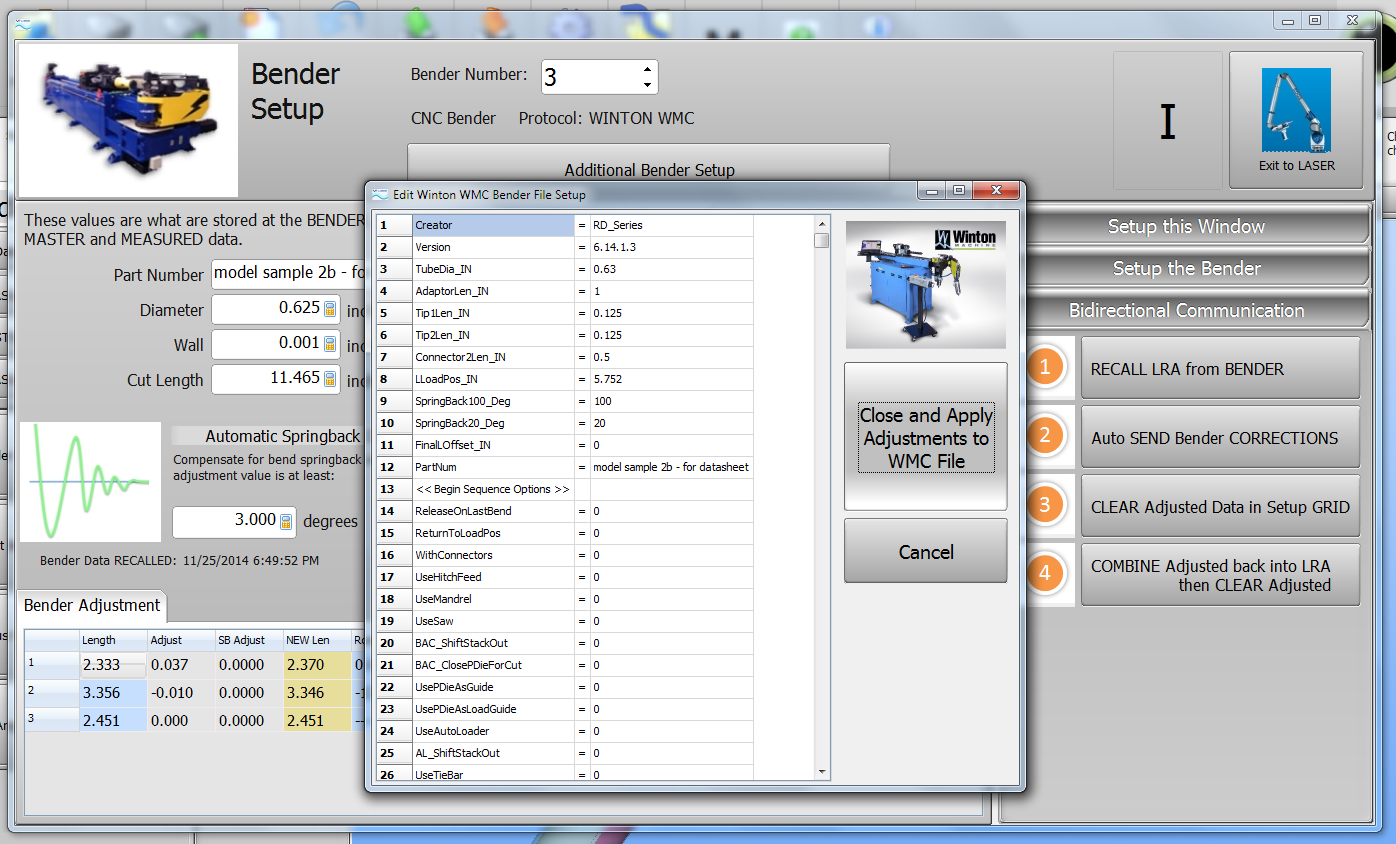Click the Exit to LASER icon button
Viewport: 1396px width, 844px height.
[x=1295, y=120]
